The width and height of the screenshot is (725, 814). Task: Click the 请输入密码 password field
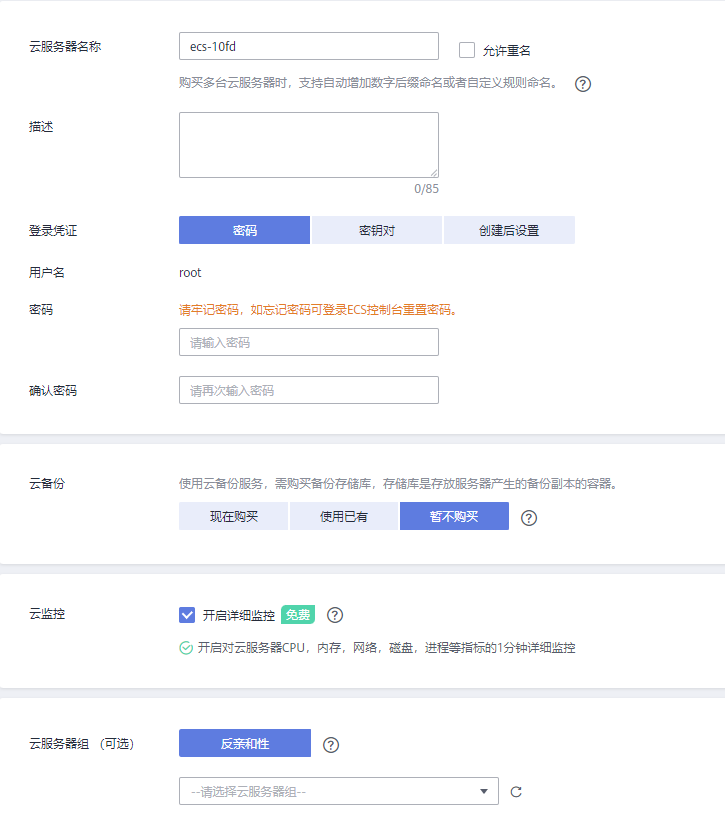pyautogui.click(x=308, y=342)
